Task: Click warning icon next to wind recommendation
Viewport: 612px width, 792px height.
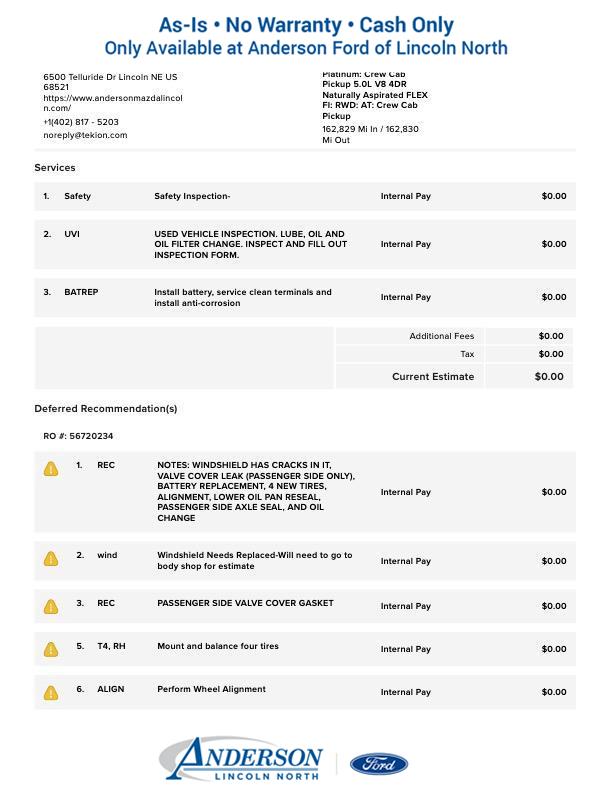Action: click(51, 559)
